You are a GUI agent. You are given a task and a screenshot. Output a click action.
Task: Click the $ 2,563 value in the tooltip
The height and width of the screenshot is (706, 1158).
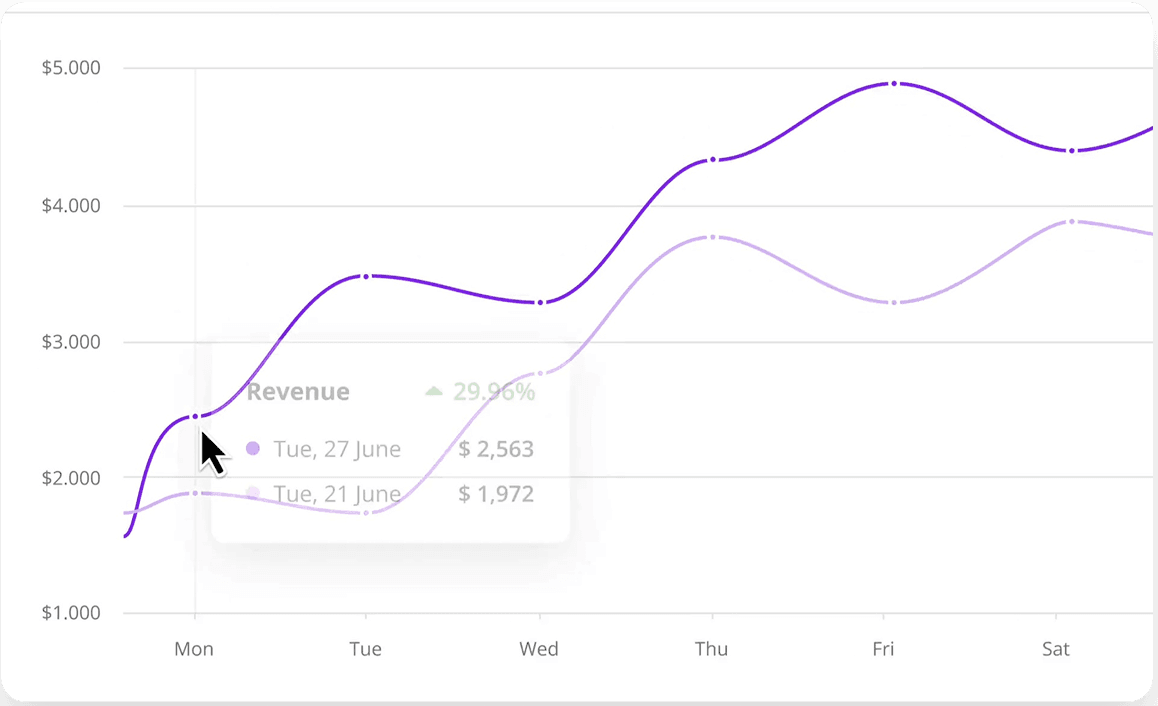tap(496, 449)
